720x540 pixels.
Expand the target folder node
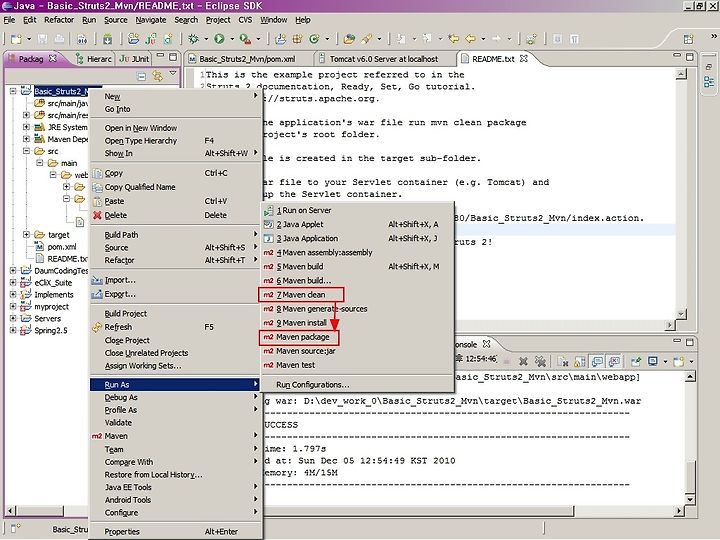26,234
